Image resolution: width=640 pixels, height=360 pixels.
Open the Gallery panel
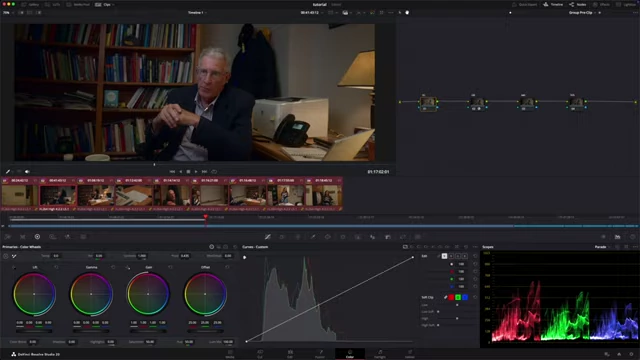tap(30, 4)
